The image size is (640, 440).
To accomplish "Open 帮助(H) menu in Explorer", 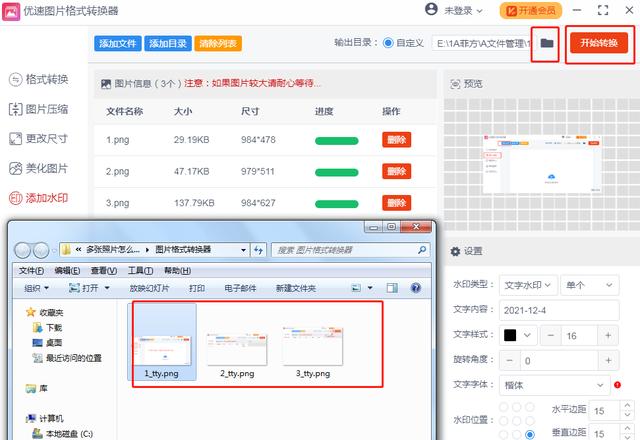I will tap(178, 271).
